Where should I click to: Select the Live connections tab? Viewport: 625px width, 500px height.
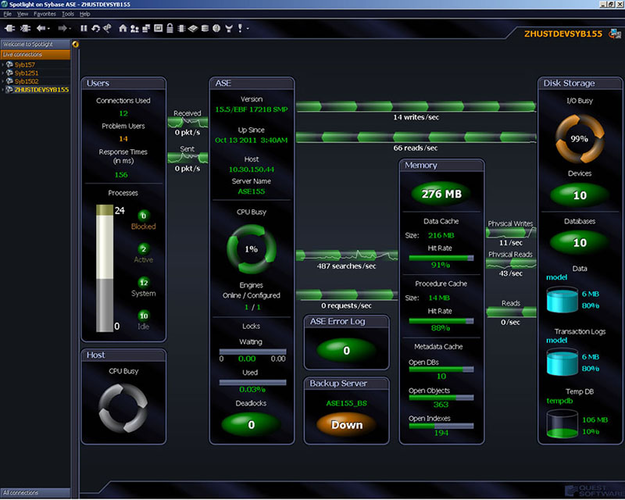click(35, 55)
